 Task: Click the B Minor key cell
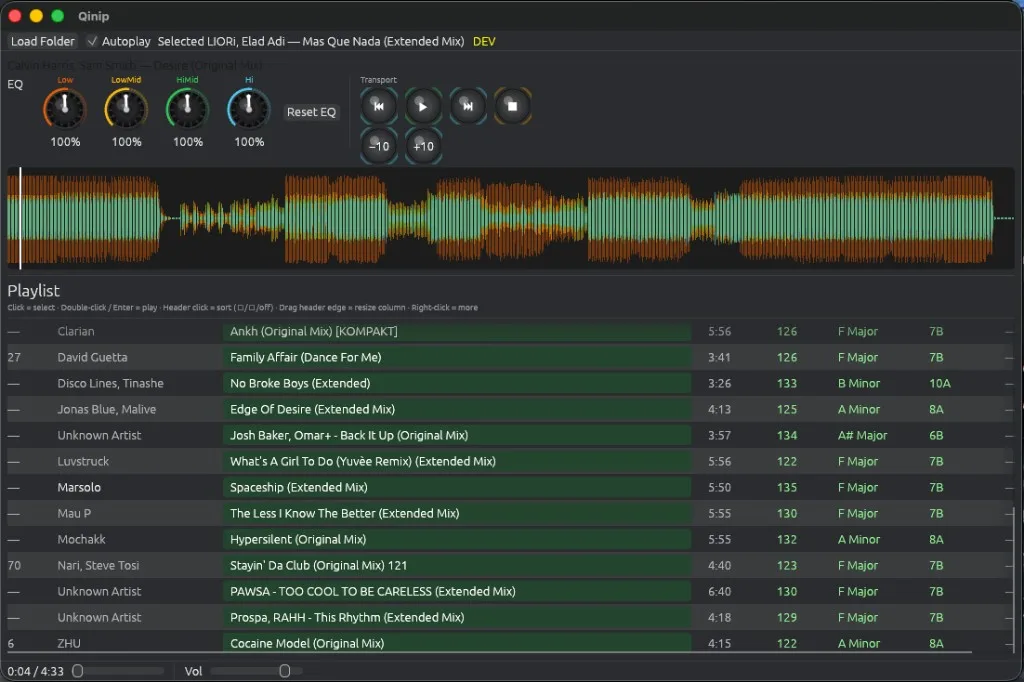[859, 383]
